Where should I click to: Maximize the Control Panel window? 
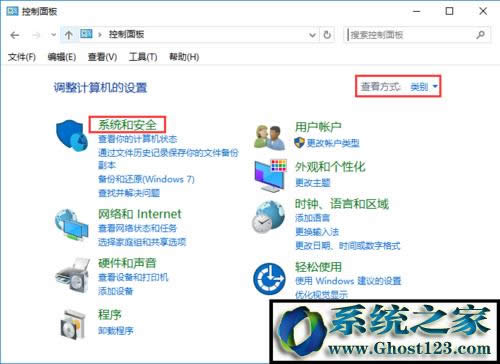(449, 11)
